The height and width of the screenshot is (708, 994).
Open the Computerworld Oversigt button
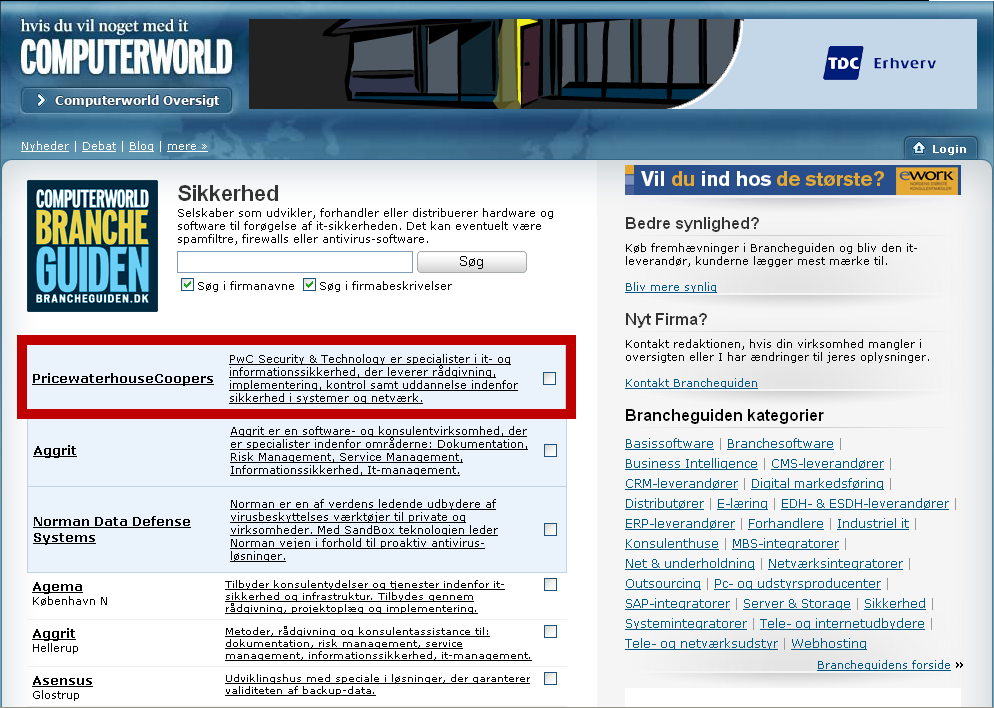(x=127, y=100)
